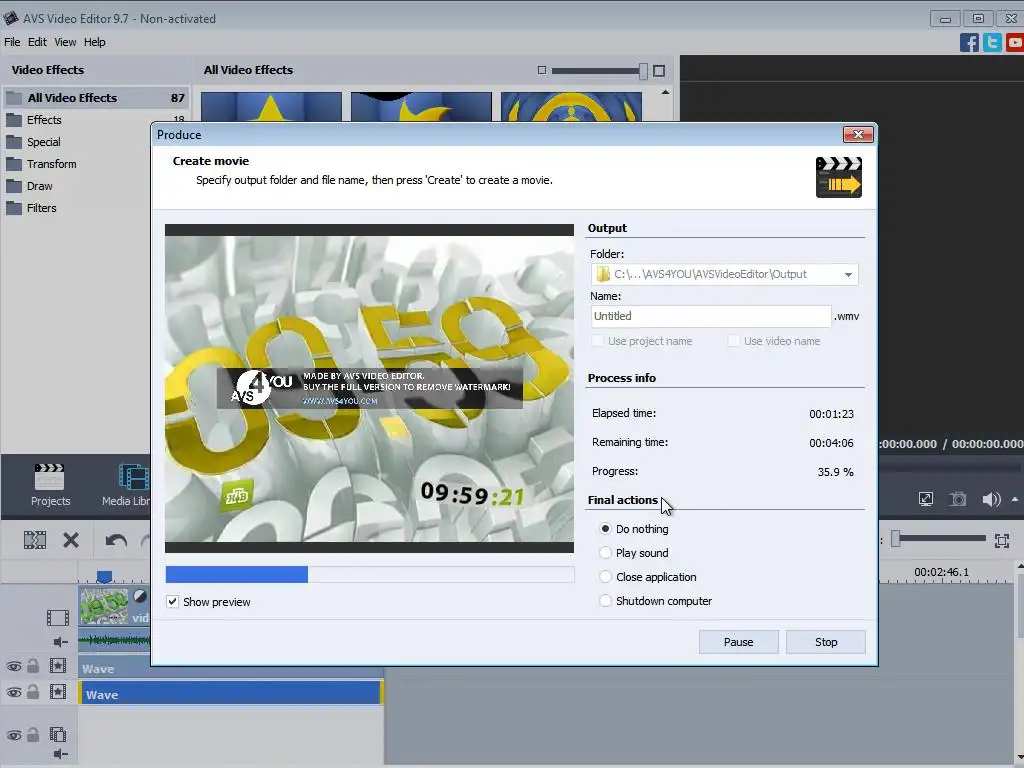The height and width of the screenshot is (768, 1024).
Task: Expand the volume arrow next to speaker
Action: 1015,500
